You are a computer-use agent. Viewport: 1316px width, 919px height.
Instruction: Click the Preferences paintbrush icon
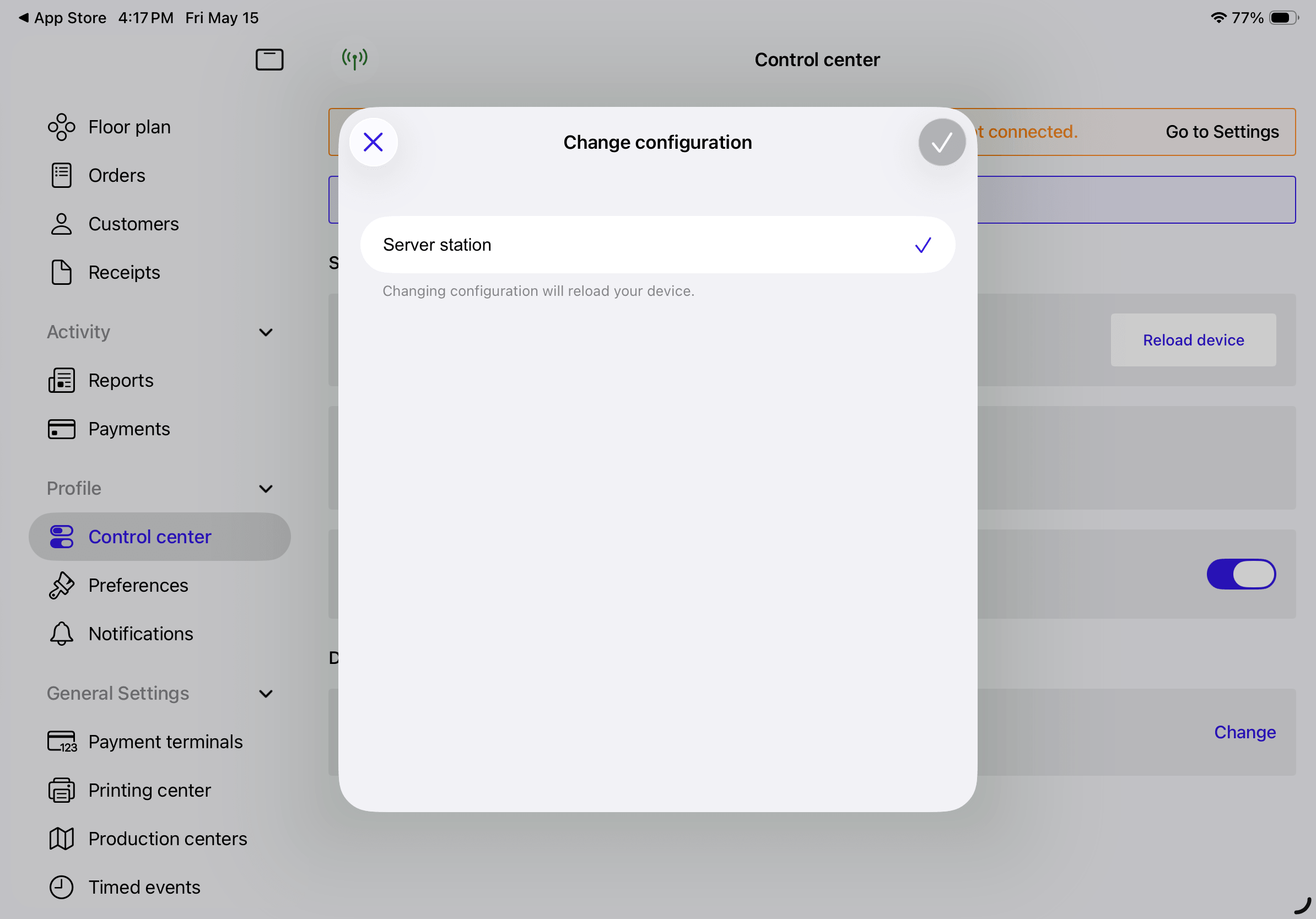point(61,586)
